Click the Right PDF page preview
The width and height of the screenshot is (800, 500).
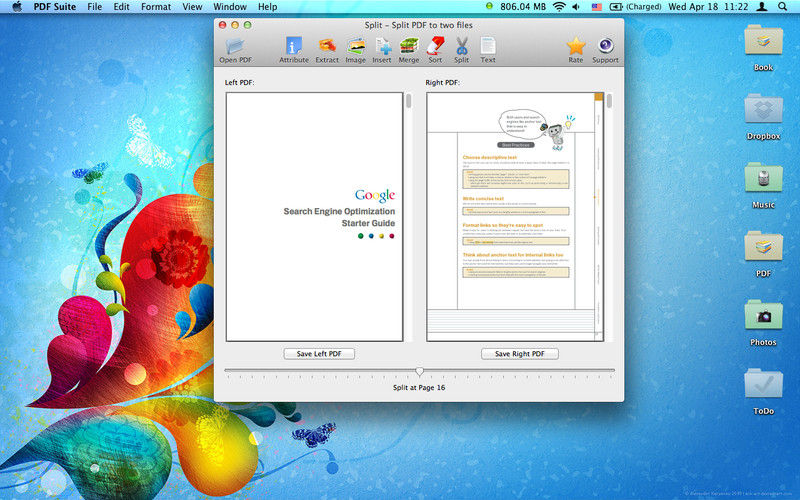(x=515, y=217)
